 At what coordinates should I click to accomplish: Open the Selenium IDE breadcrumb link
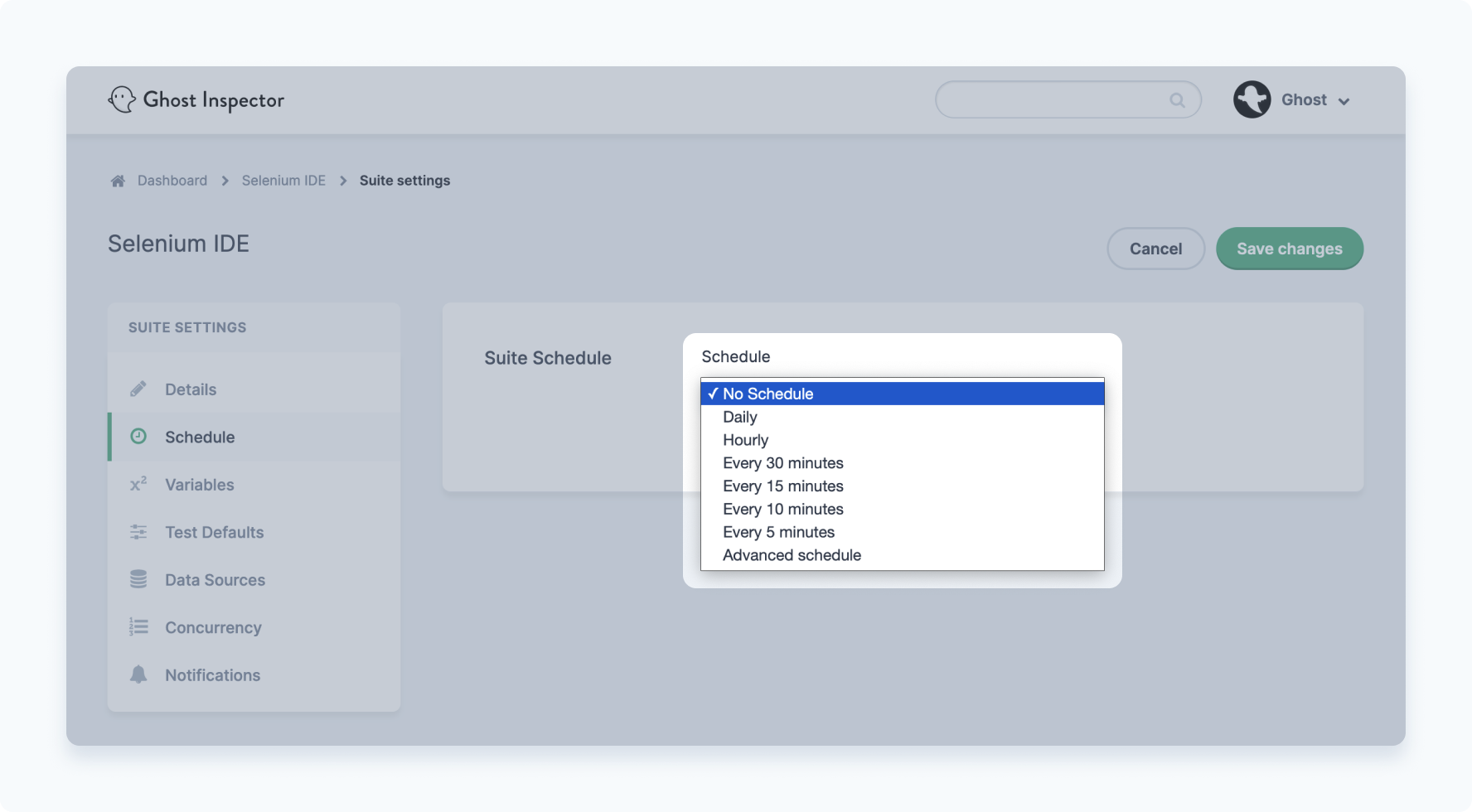click(283, 181)
